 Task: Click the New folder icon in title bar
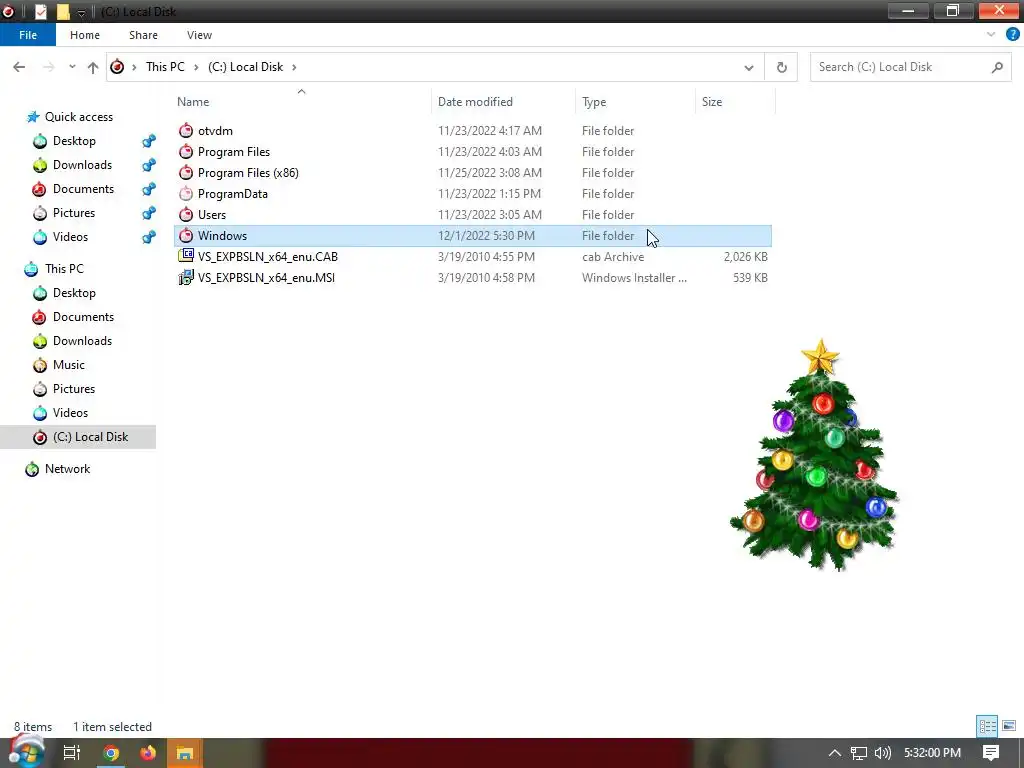63,12
